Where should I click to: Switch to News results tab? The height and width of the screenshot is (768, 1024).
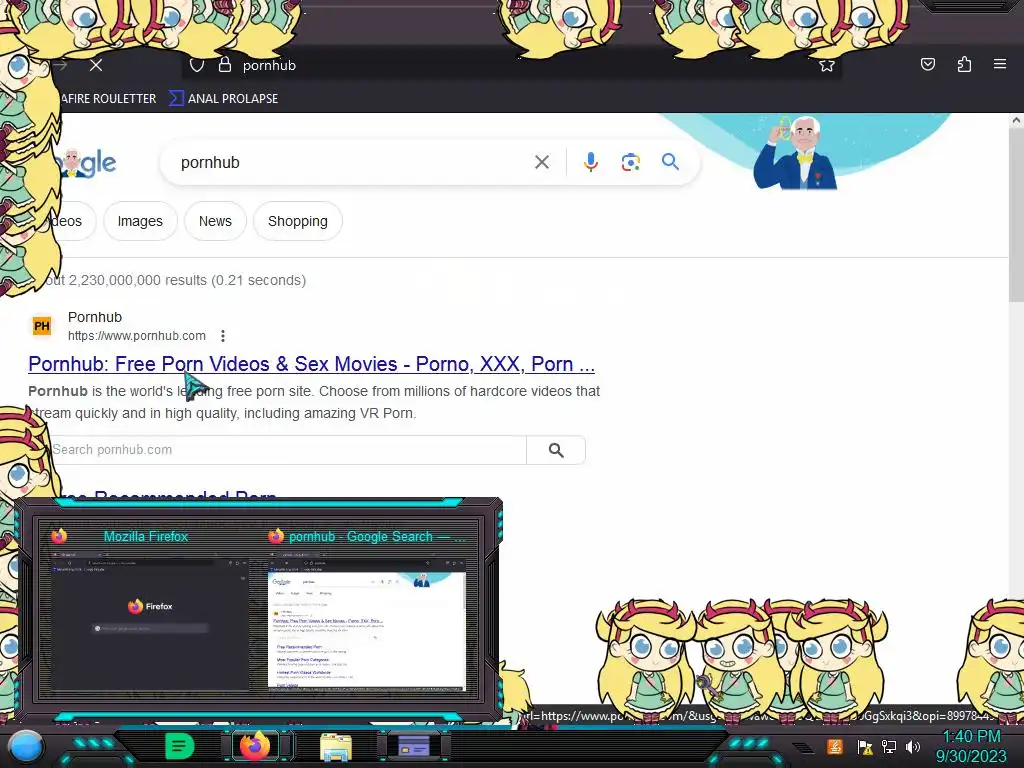tap(216, 221)
